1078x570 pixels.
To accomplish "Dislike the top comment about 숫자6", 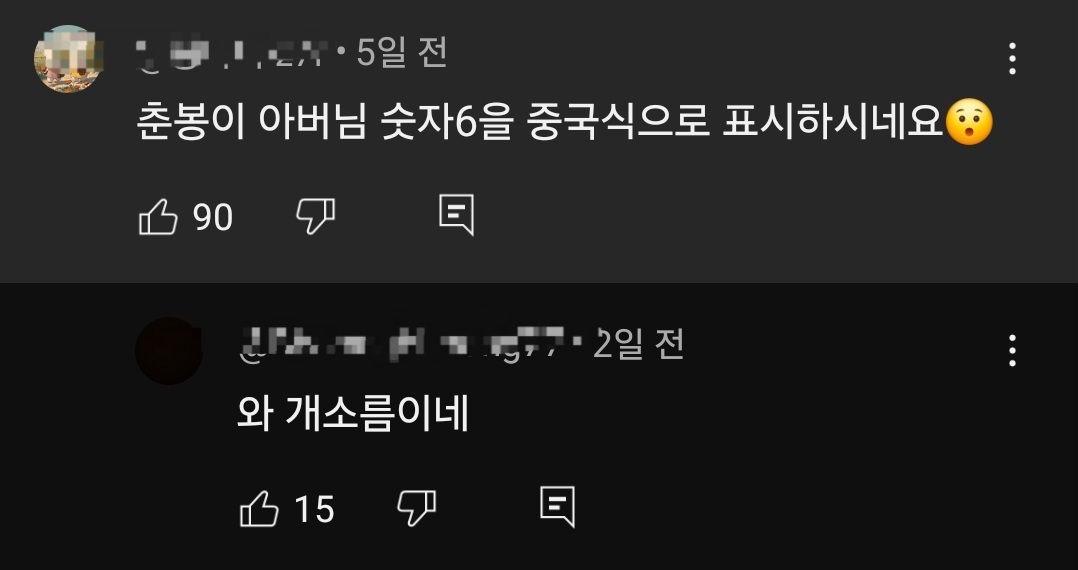I will click(x=316, y=217).
